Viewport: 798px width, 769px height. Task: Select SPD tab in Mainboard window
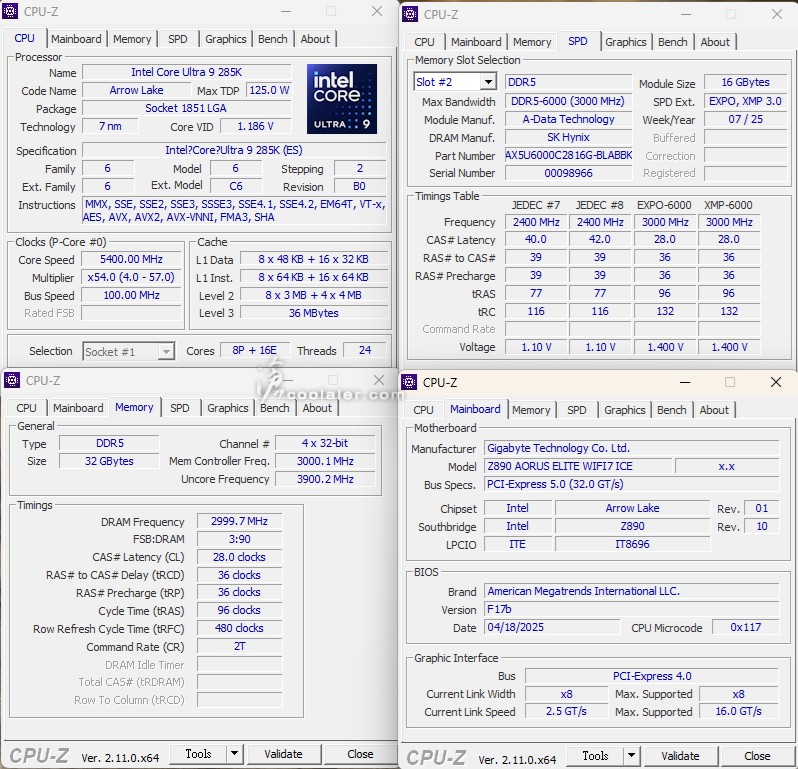pyautogui.click(x=577, y=410)
